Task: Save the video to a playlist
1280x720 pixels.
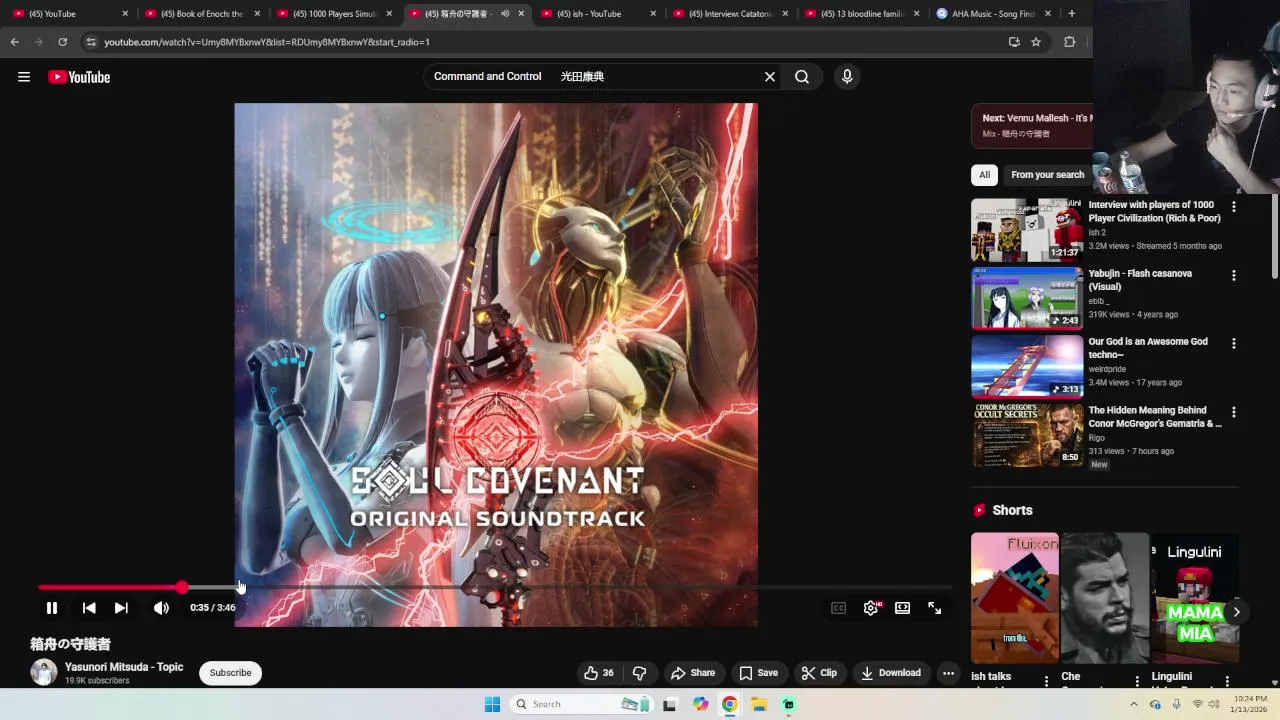Action: pyautogui.click(x=759, y=673)
